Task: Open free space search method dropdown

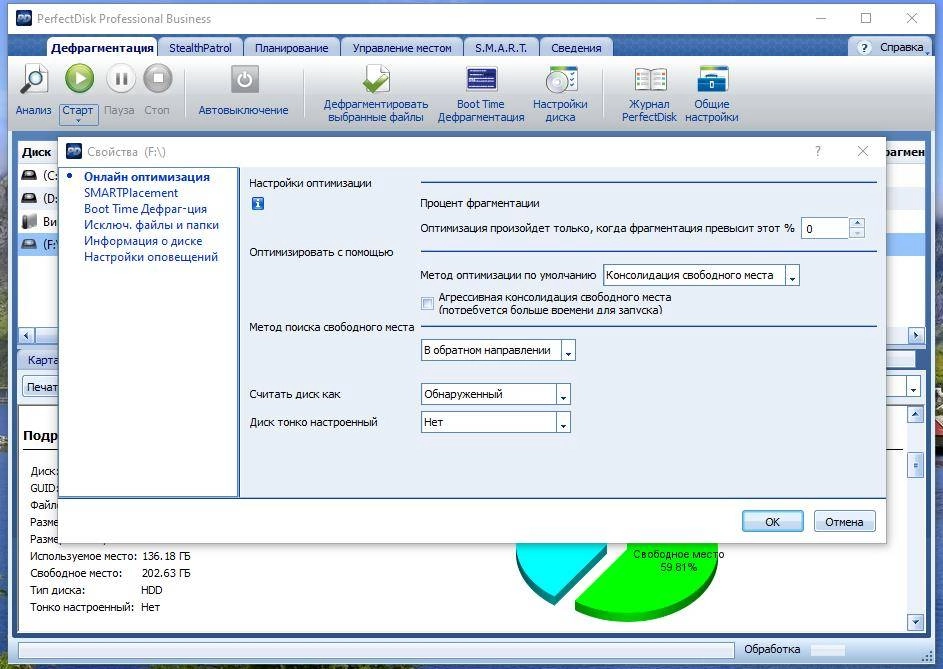Action: click(x=568, y=350)
